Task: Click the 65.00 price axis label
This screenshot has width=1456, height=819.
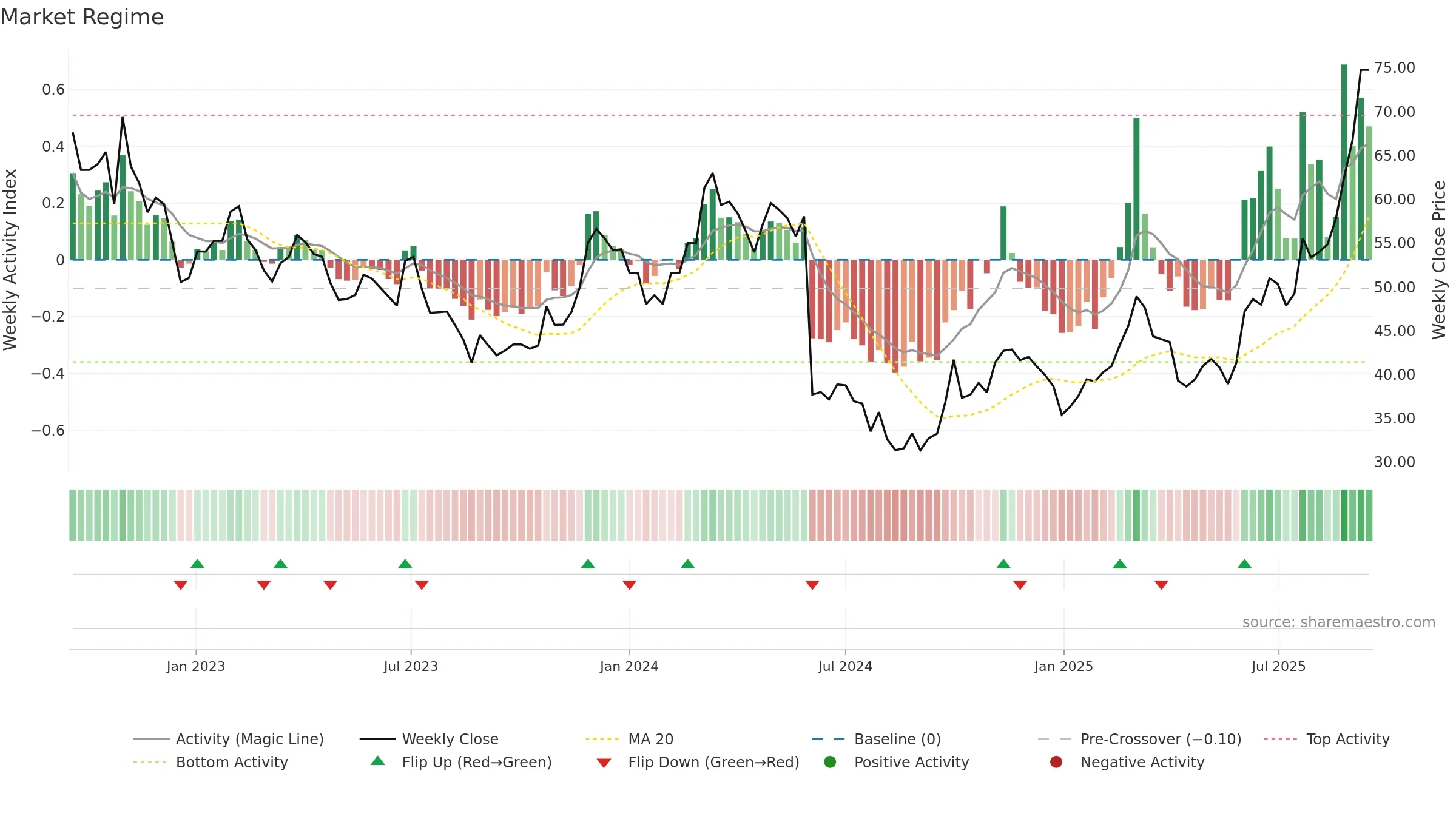Action: point(1395,155)
